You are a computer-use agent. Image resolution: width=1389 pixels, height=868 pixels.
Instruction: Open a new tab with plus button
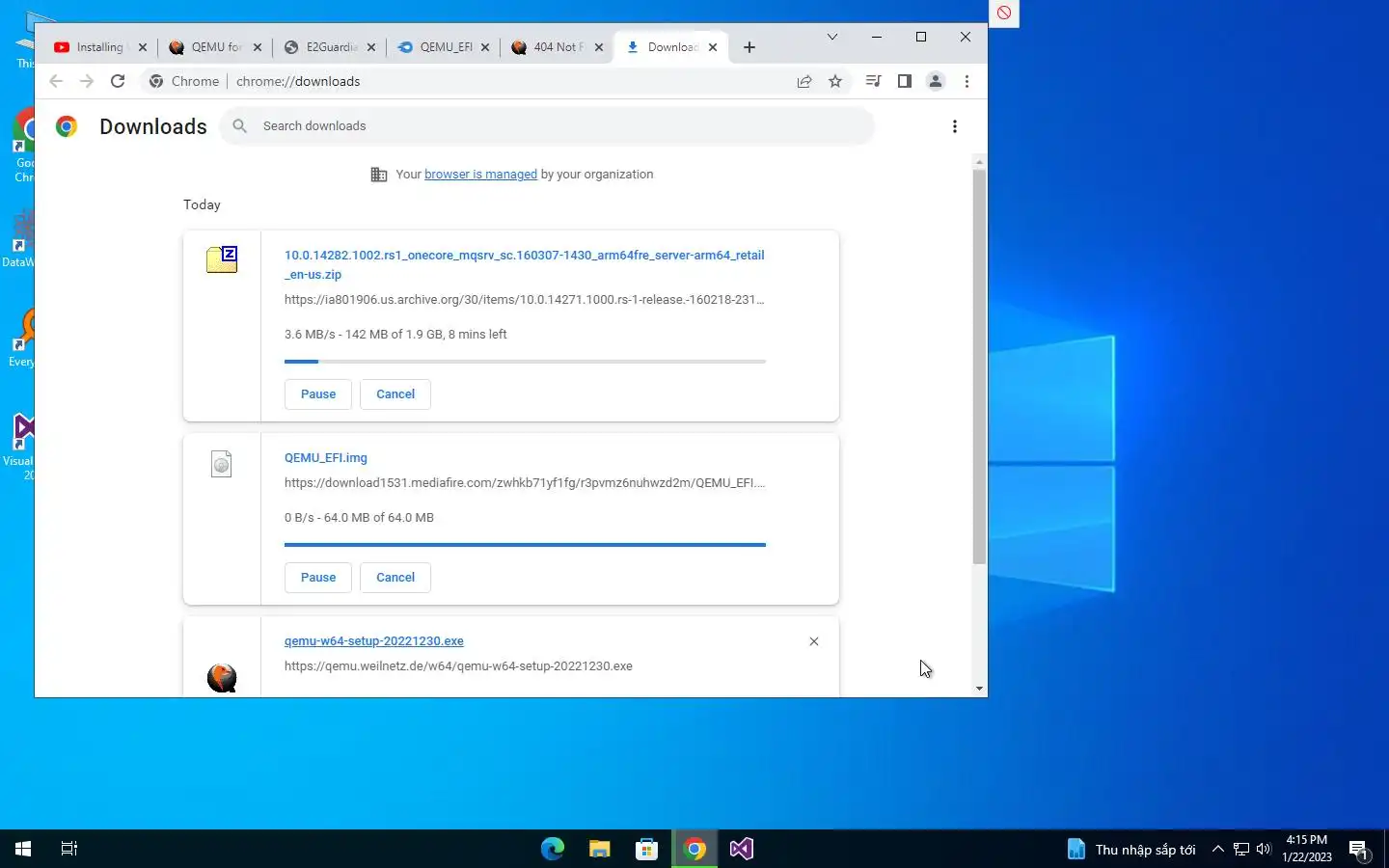[x=749, y=47]
